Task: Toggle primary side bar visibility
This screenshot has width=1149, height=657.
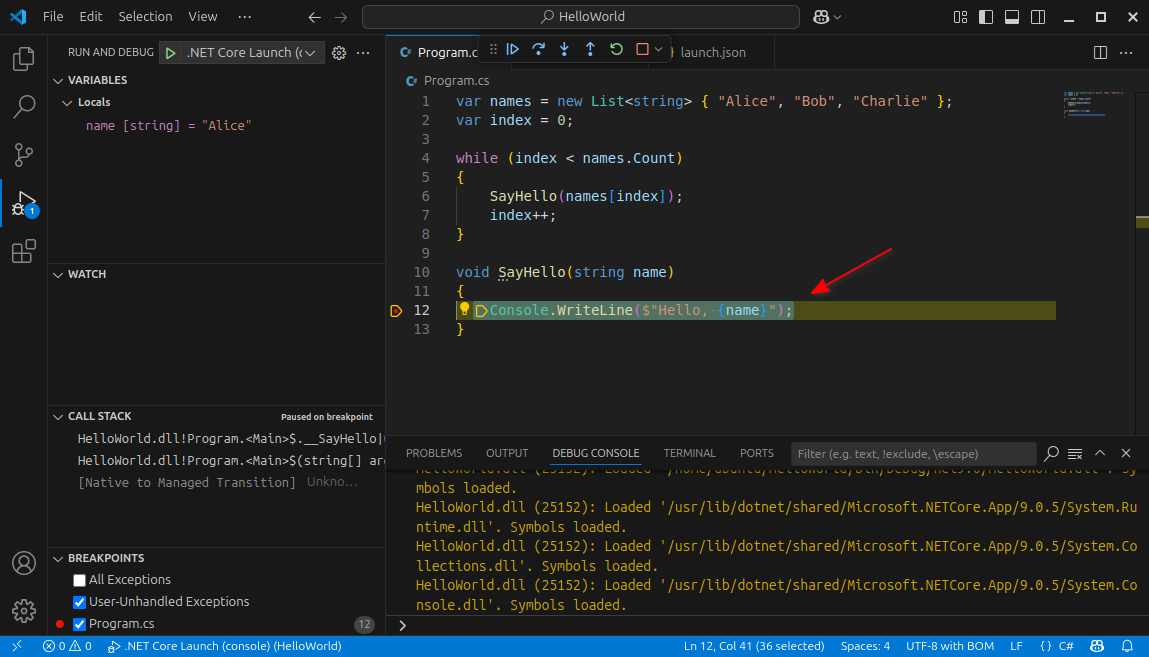Action: coord(986,17)
